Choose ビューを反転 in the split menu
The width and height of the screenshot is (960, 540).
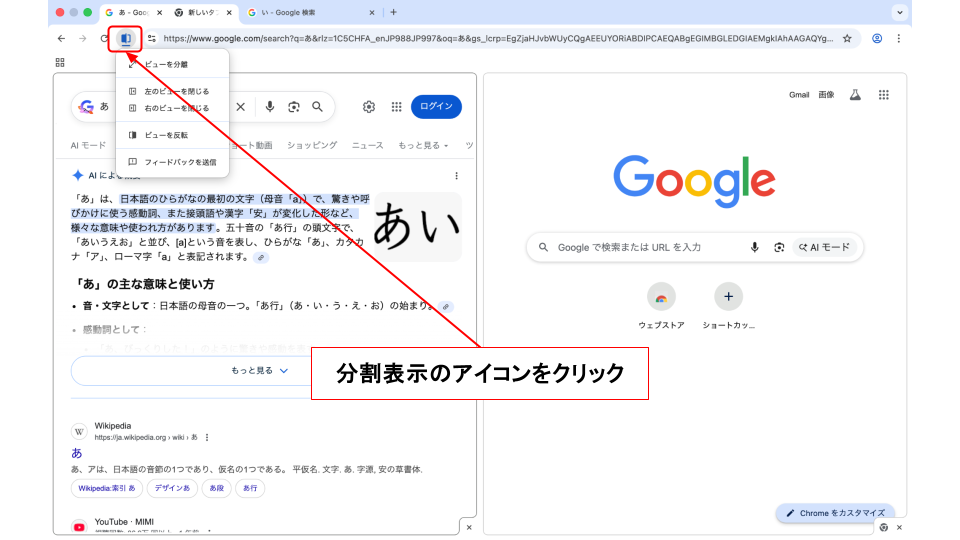[165, 135]
